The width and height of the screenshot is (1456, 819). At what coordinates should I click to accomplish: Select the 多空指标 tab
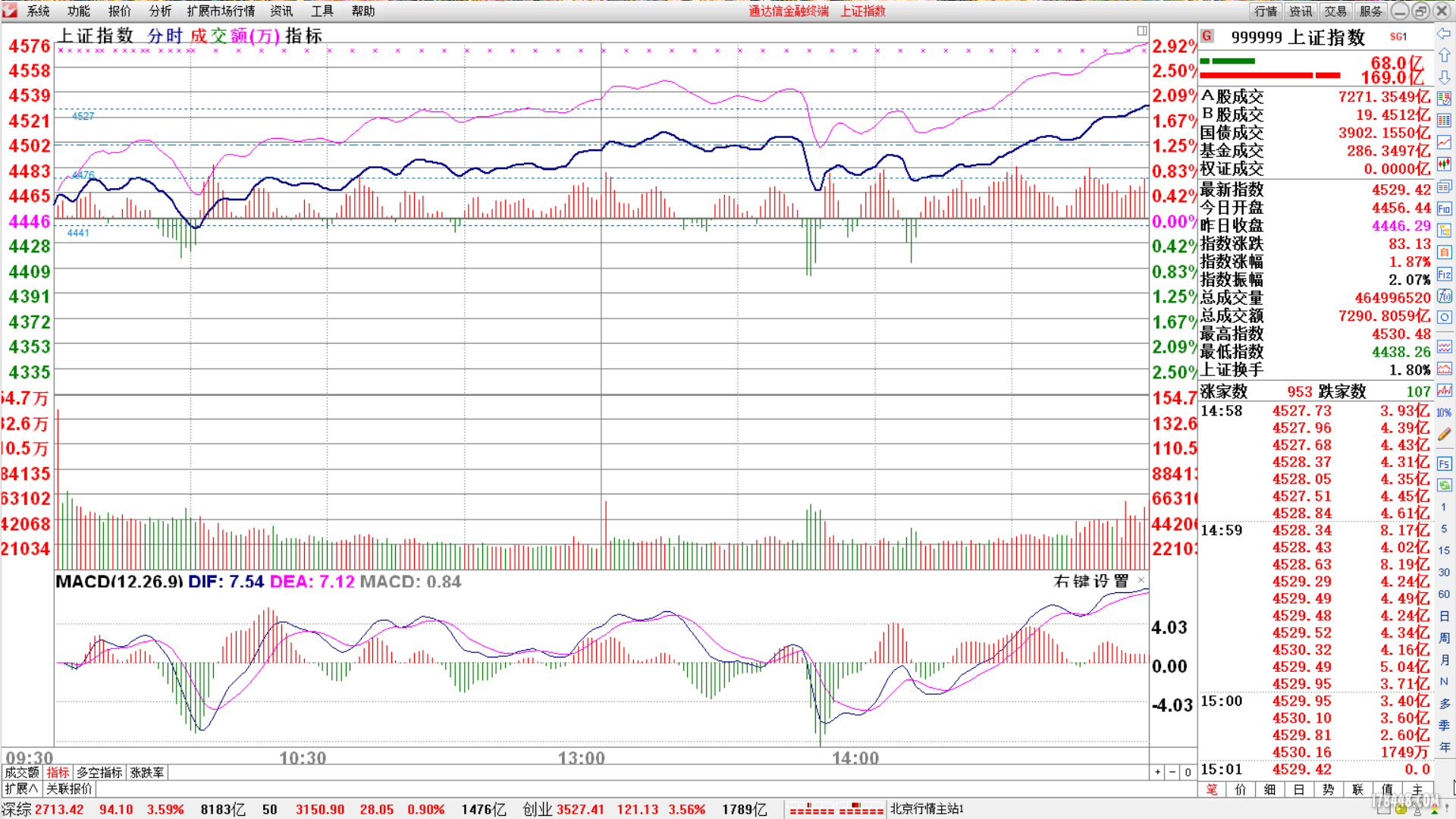[x=99, y=772]
